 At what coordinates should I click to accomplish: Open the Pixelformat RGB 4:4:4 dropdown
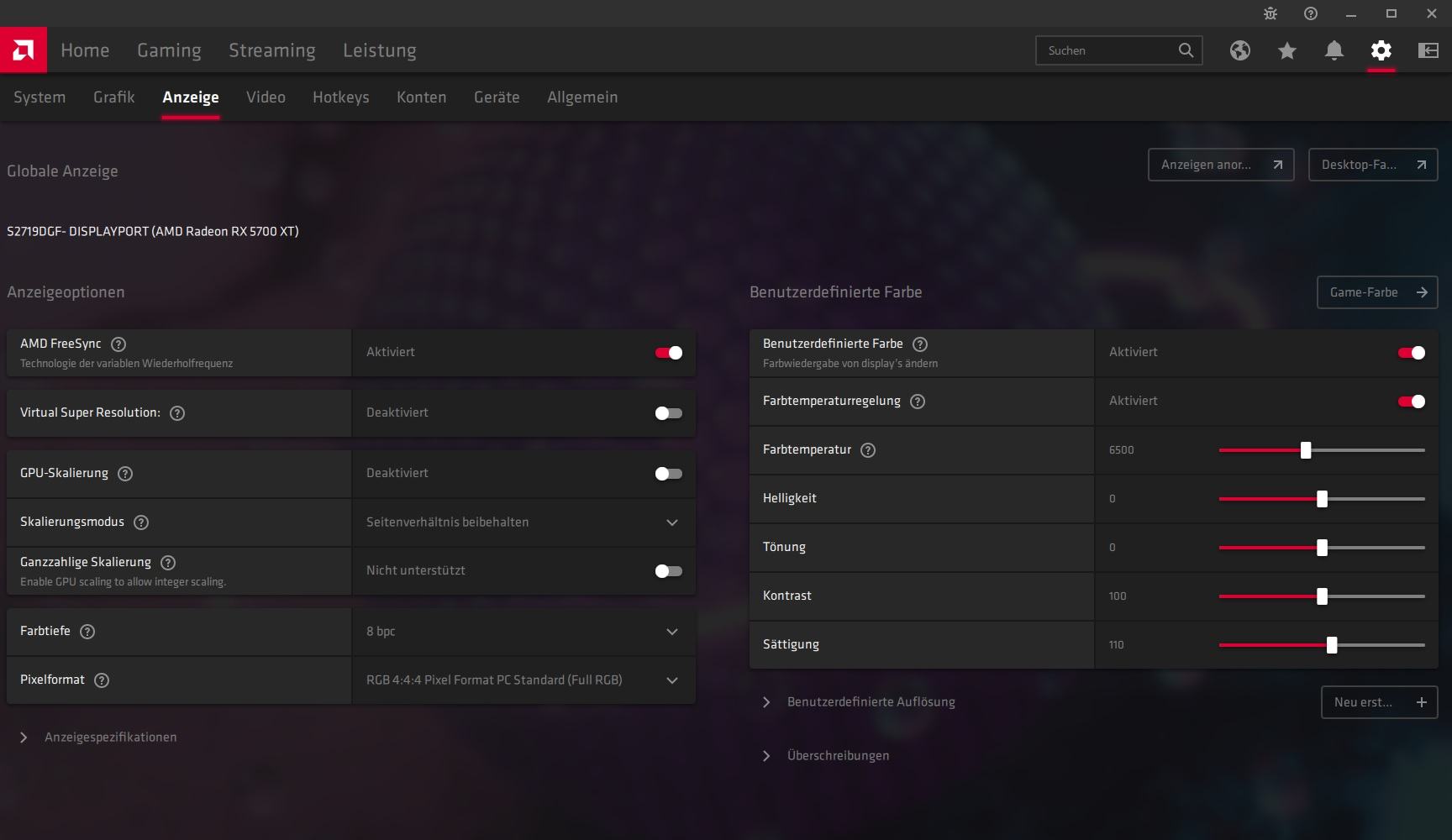click(523, 680)
